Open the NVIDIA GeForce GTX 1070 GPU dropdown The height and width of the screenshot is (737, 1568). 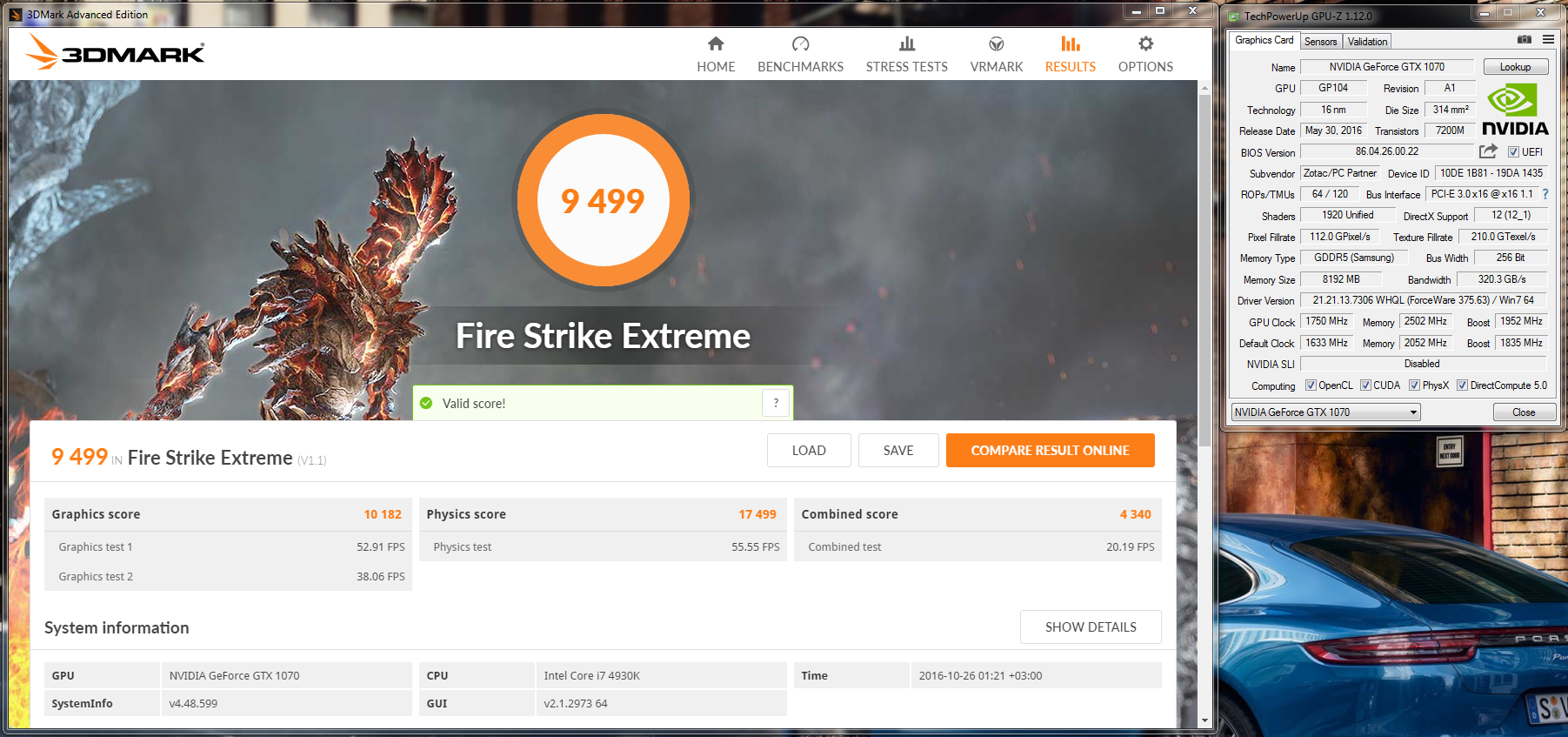pos(1326,412)
